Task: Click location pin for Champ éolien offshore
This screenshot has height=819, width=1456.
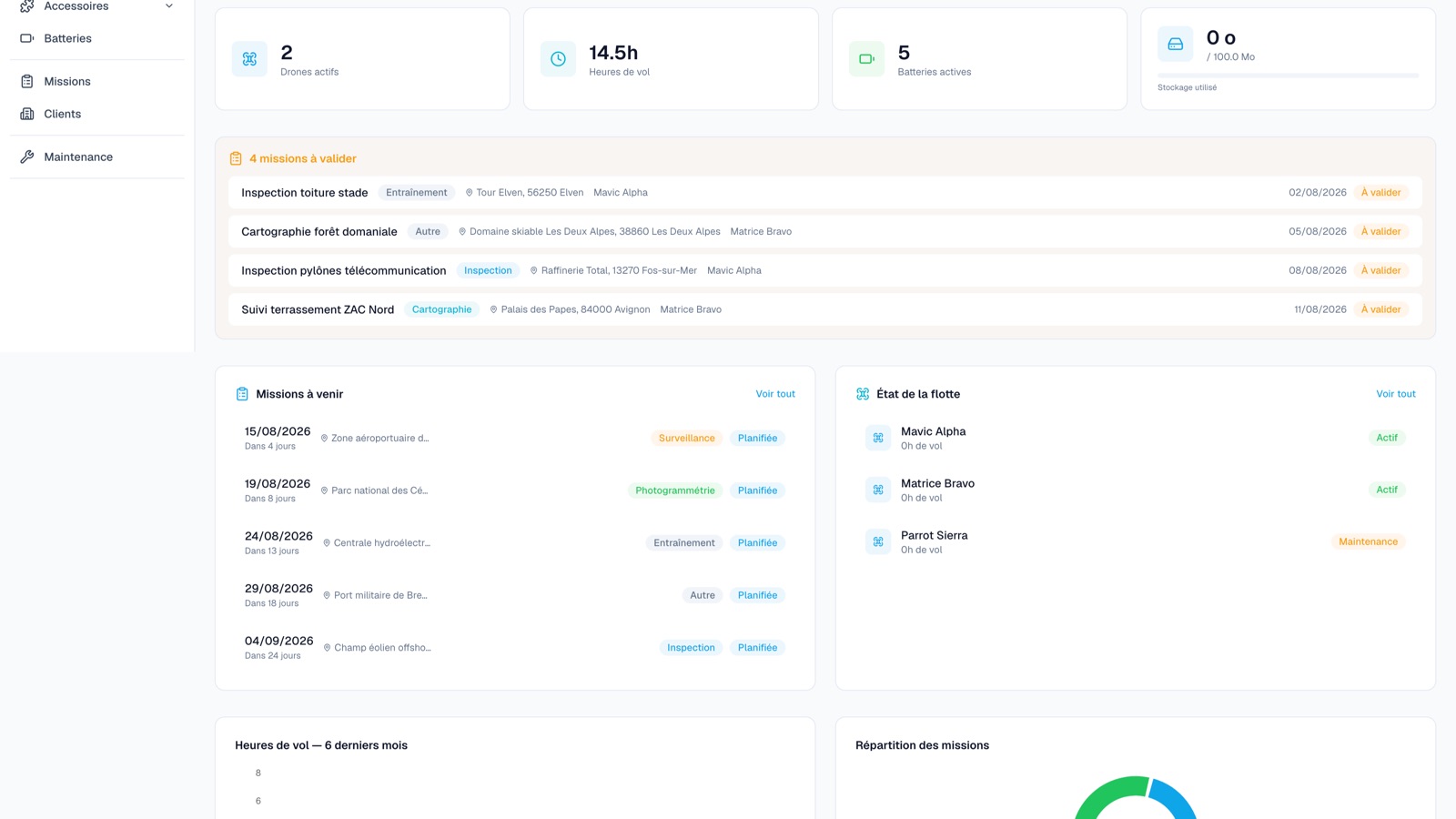Action: click(x=328, y=648)
